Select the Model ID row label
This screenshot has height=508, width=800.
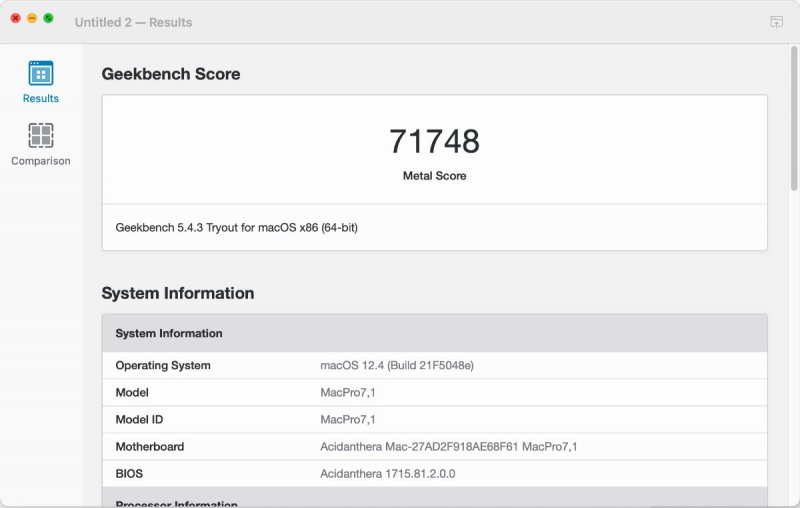[139, 420]
